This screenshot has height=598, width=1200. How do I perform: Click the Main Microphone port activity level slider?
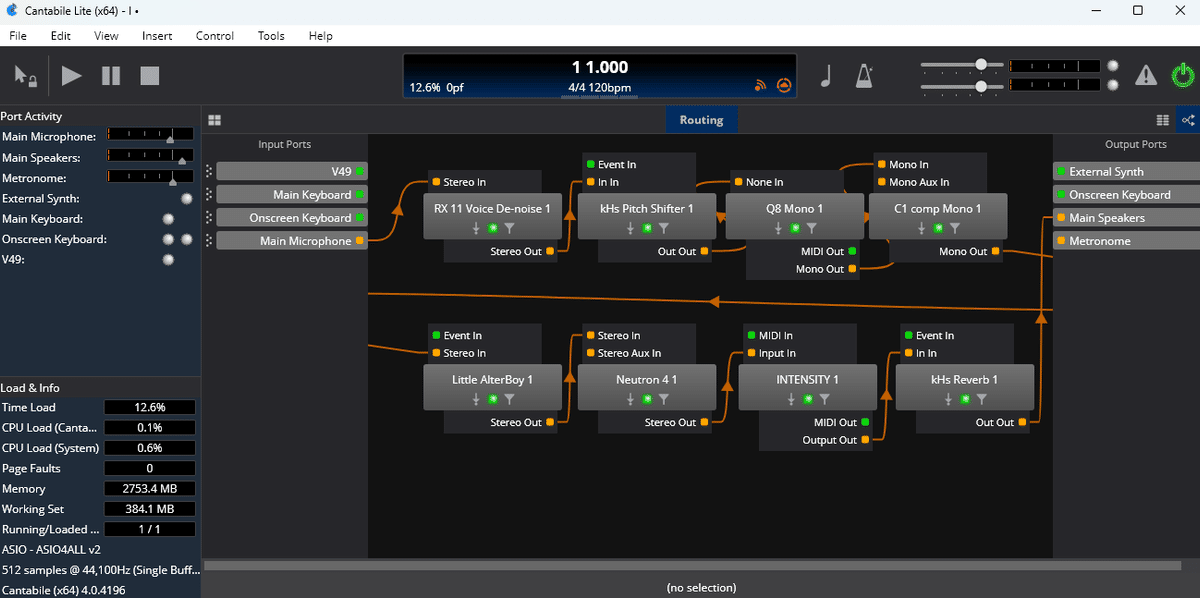pos(151,136)
